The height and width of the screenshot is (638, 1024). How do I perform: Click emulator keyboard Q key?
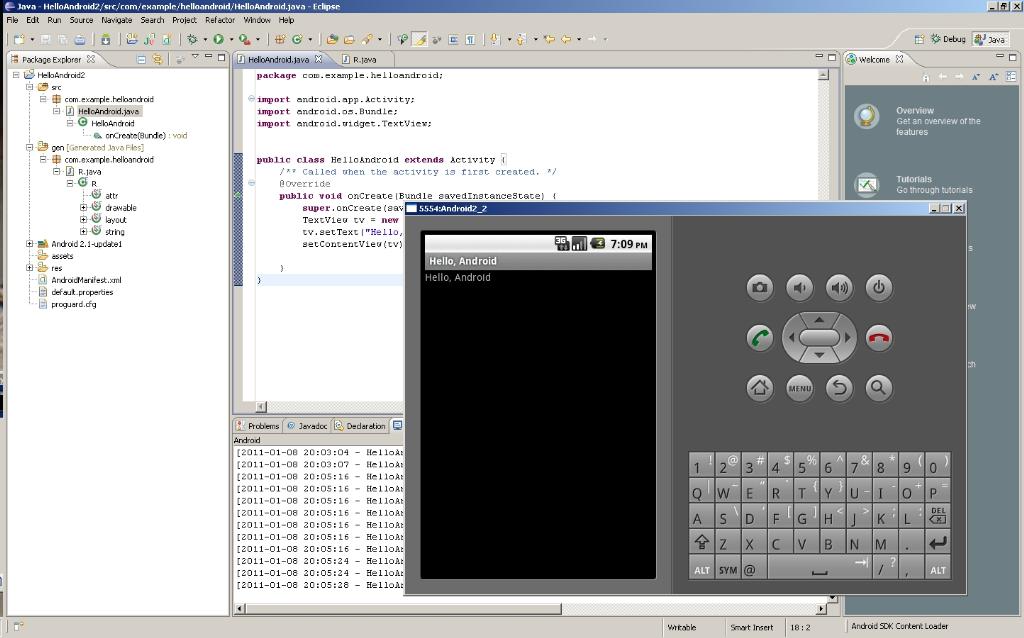click(x=701, y=491)
